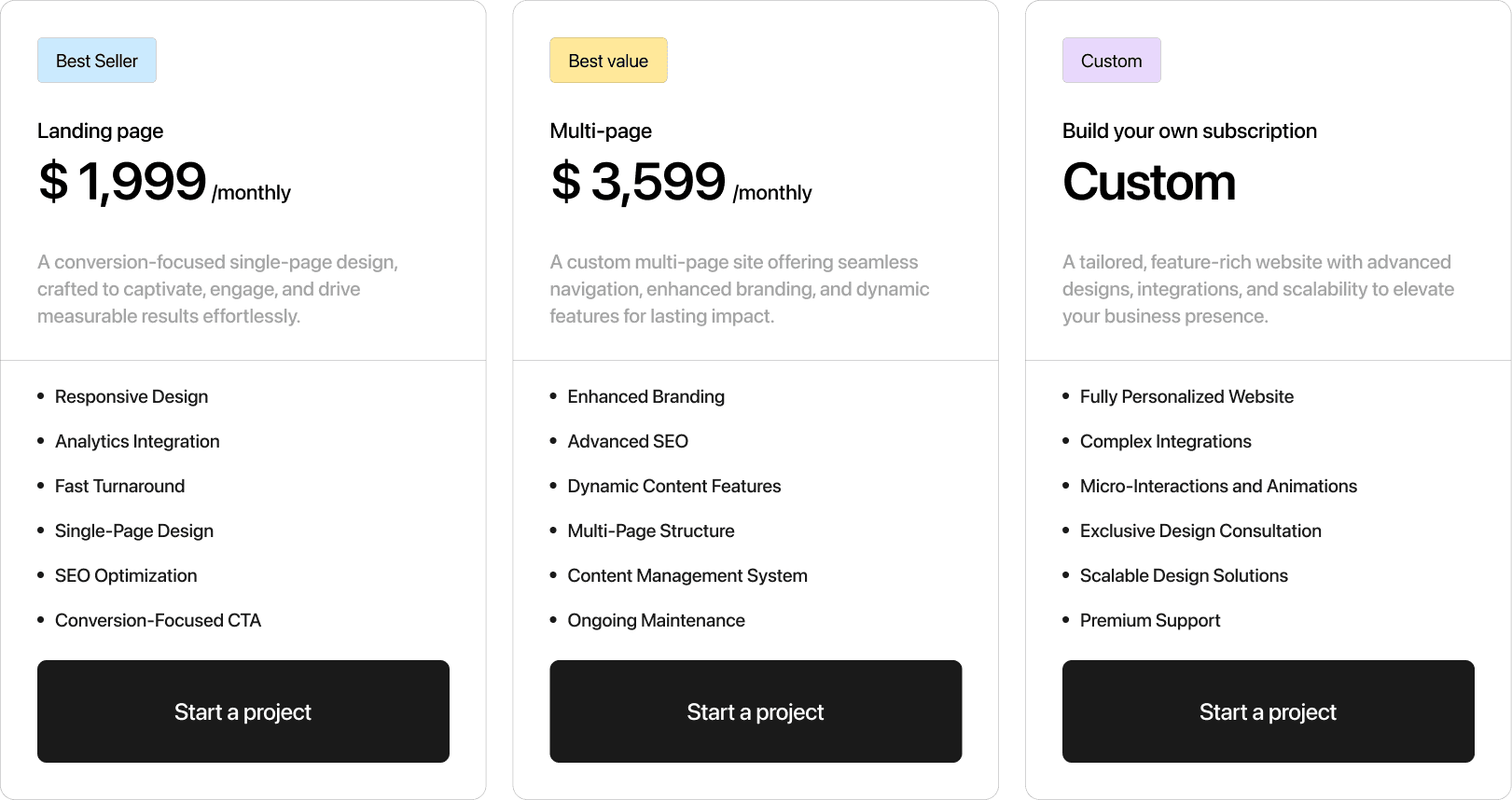Click the Landing page plan title
Screen dimensions: 1512x800
click(101, 131)
